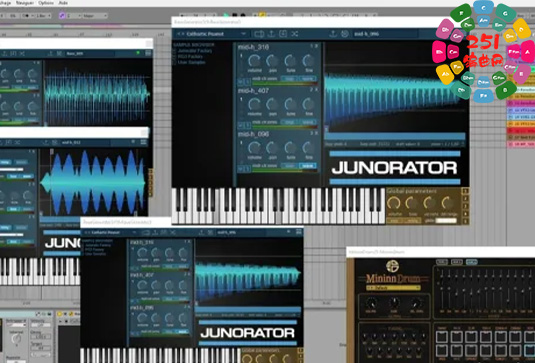The image size is (535, 363).
Task: Open the yellow preset dropdown in MininnDrum
Action: tap(393, 288)
